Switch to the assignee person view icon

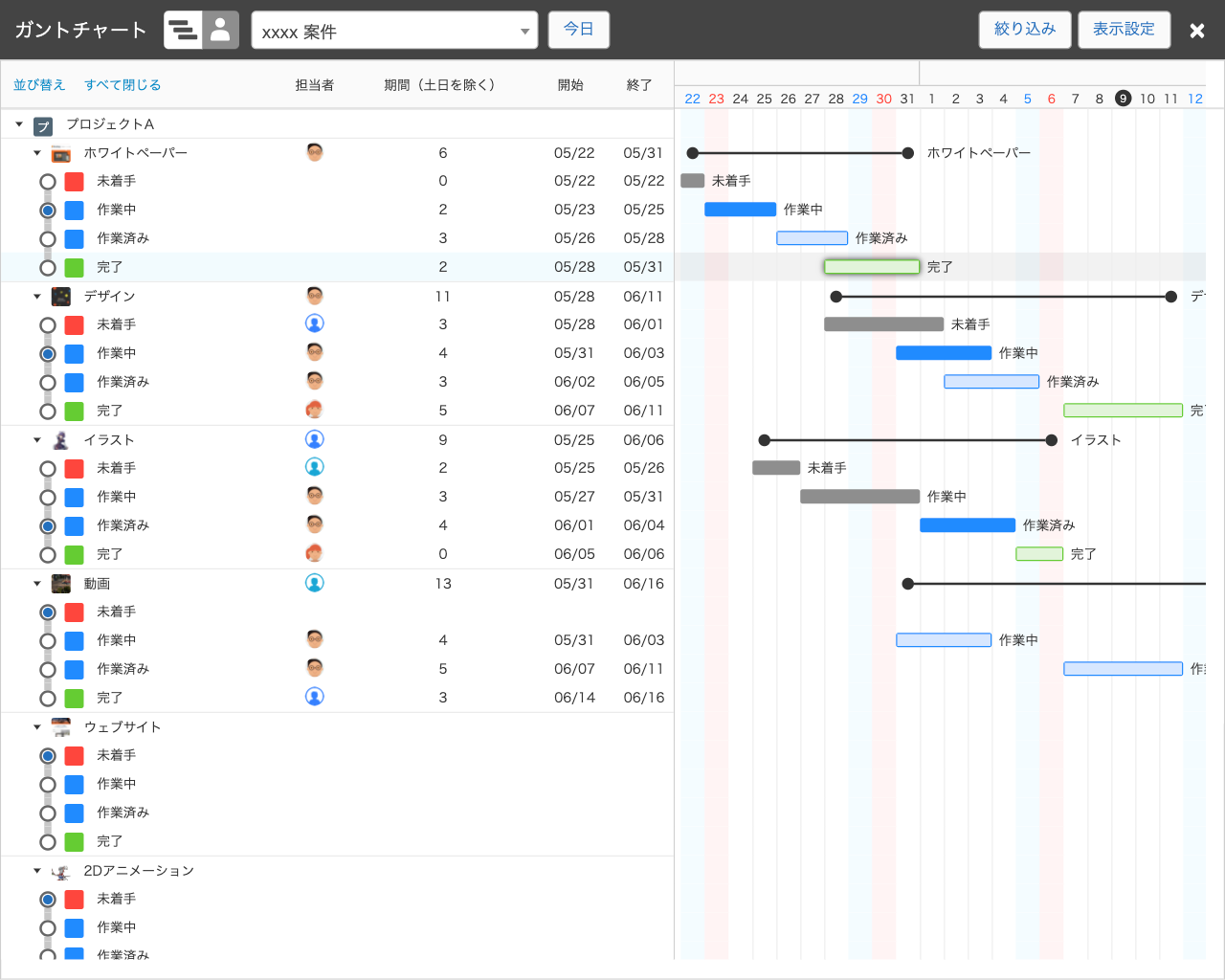(x=220, y=30)
